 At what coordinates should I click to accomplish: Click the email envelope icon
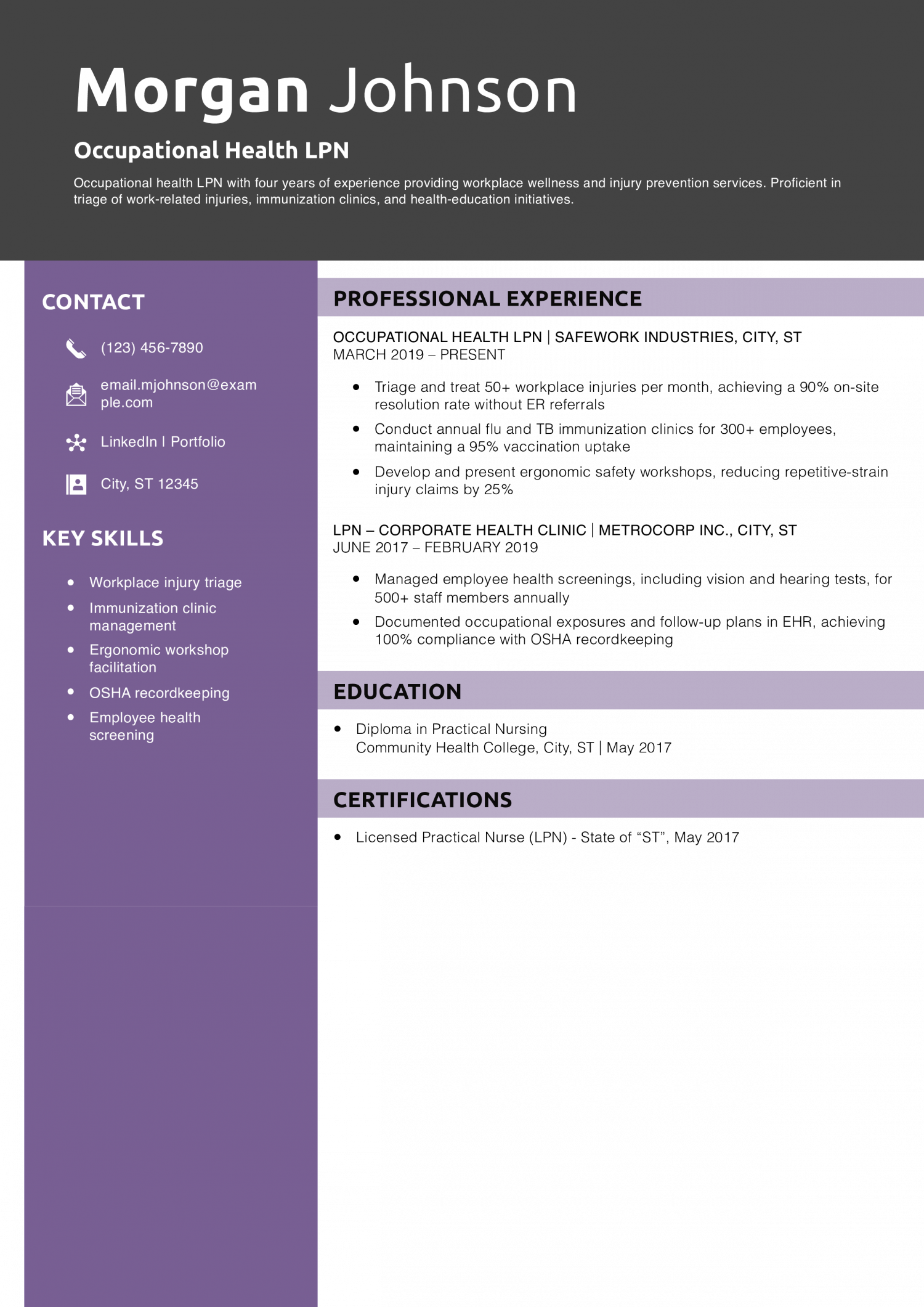click(76, 394)
